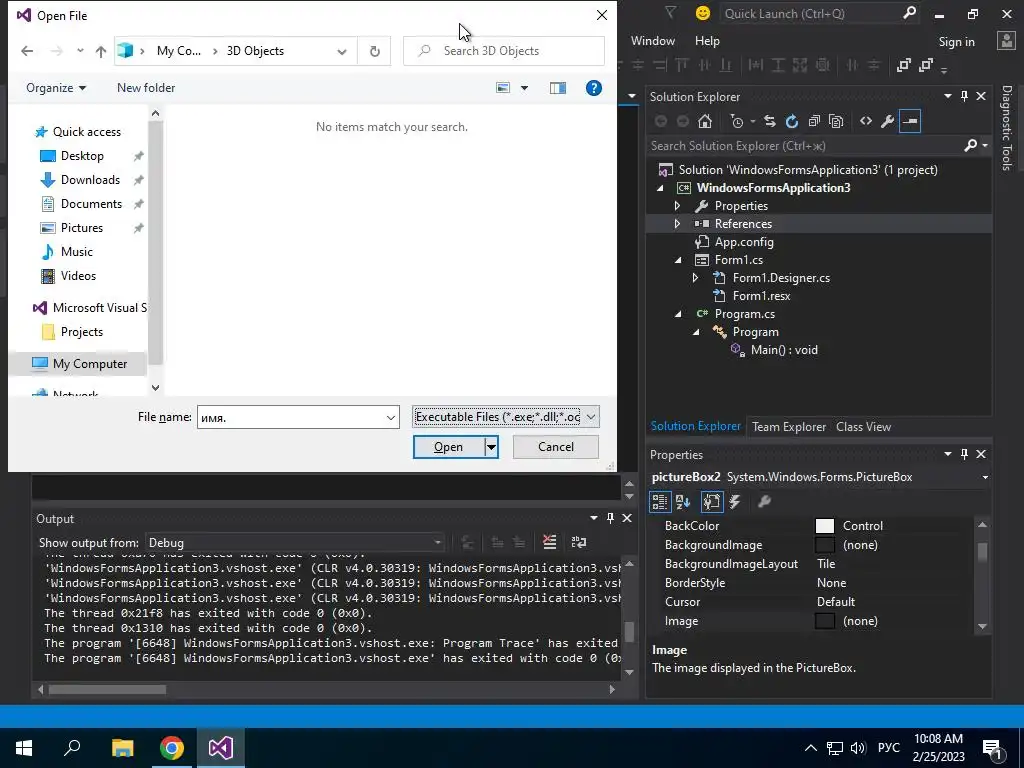Click the Help question mark in Open File dialog

pyautogui.click(x=594, y=88)
